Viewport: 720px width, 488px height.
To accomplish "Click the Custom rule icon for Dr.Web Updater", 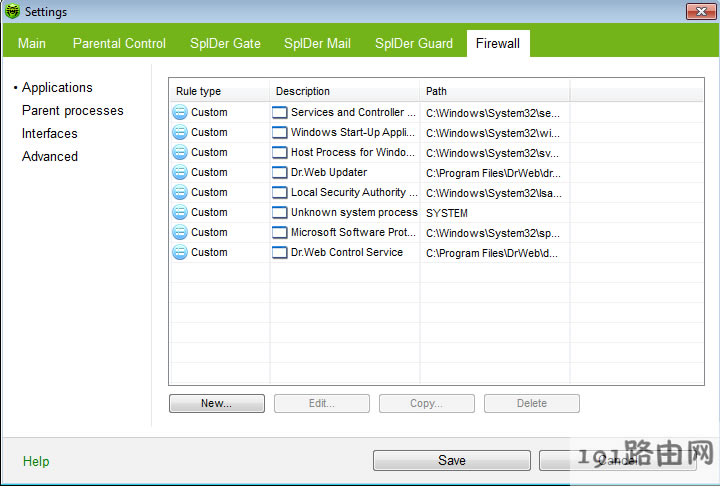I will coord(180,172).
